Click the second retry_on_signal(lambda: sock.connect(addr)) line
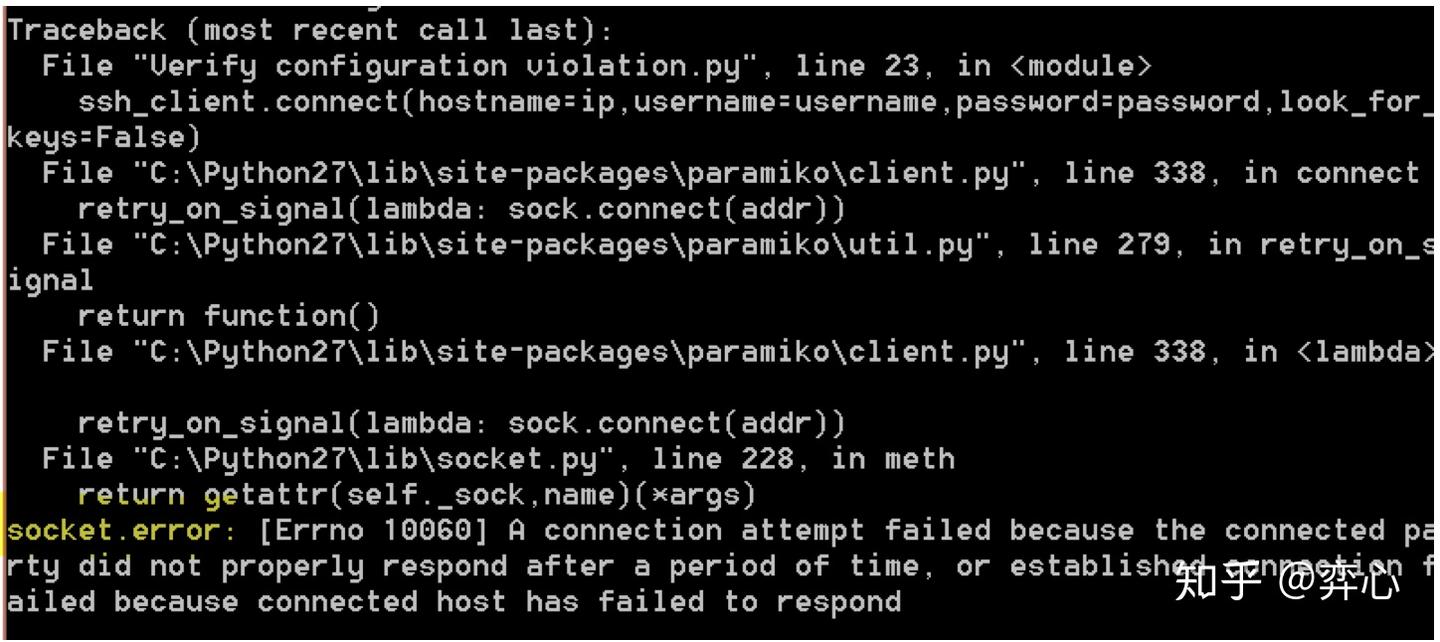The width and height of the screenshot is (1440, 642). pyautogui.click(x=461, y=424)
